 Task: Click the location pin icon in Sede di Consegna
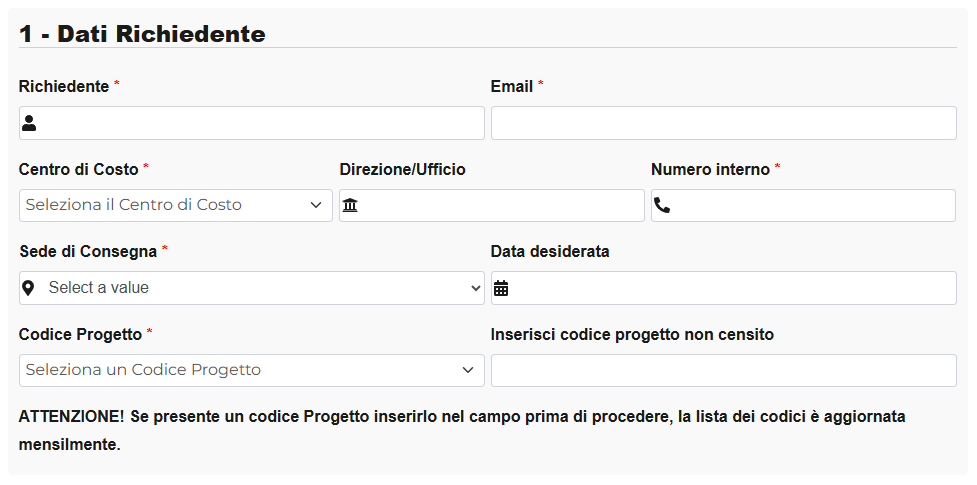pyautogui.click(x=29, y=288)
